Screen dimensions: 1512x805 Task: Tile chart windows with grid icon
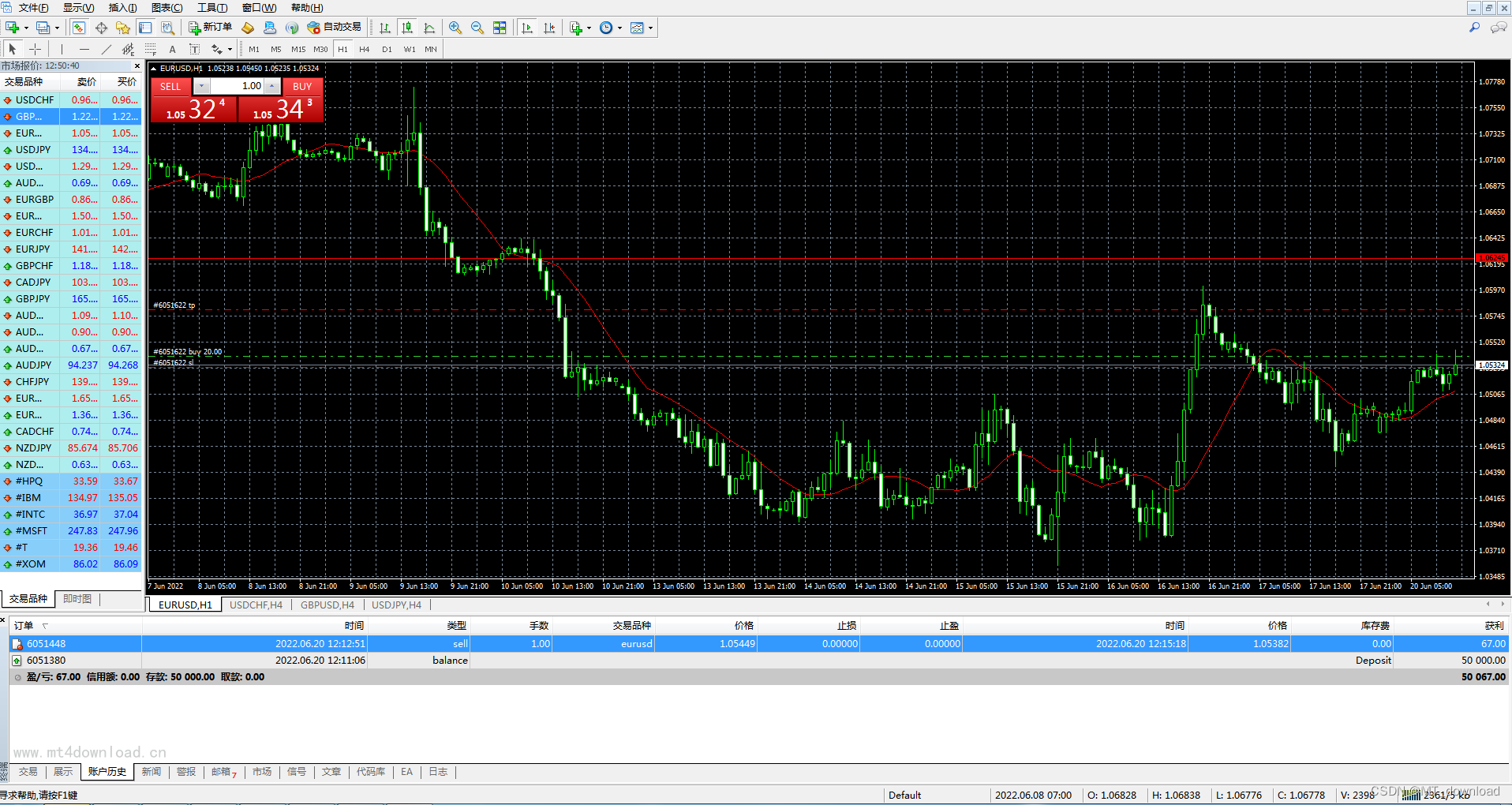click(500, 28)
